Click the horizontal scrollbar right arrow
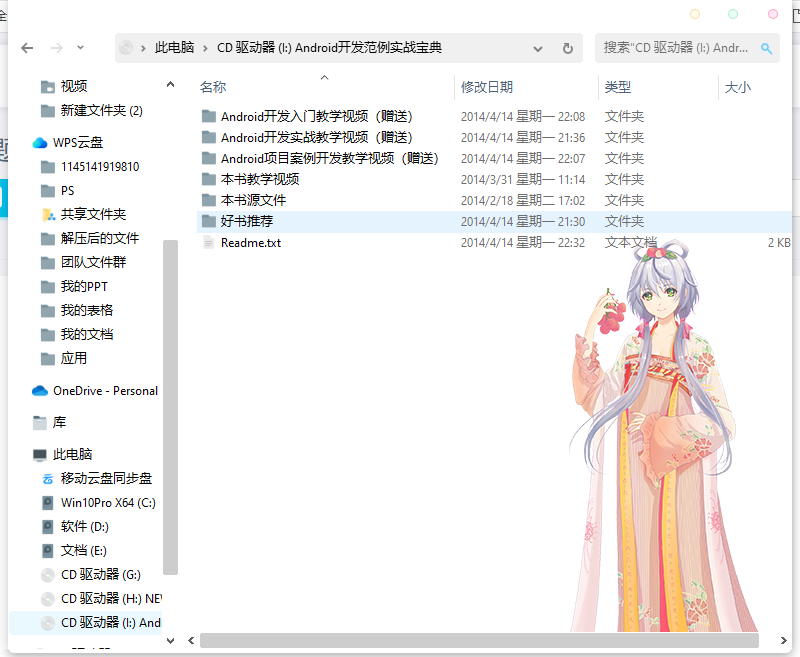This screenshot has height=657, width=800. (x=783, y=641)
